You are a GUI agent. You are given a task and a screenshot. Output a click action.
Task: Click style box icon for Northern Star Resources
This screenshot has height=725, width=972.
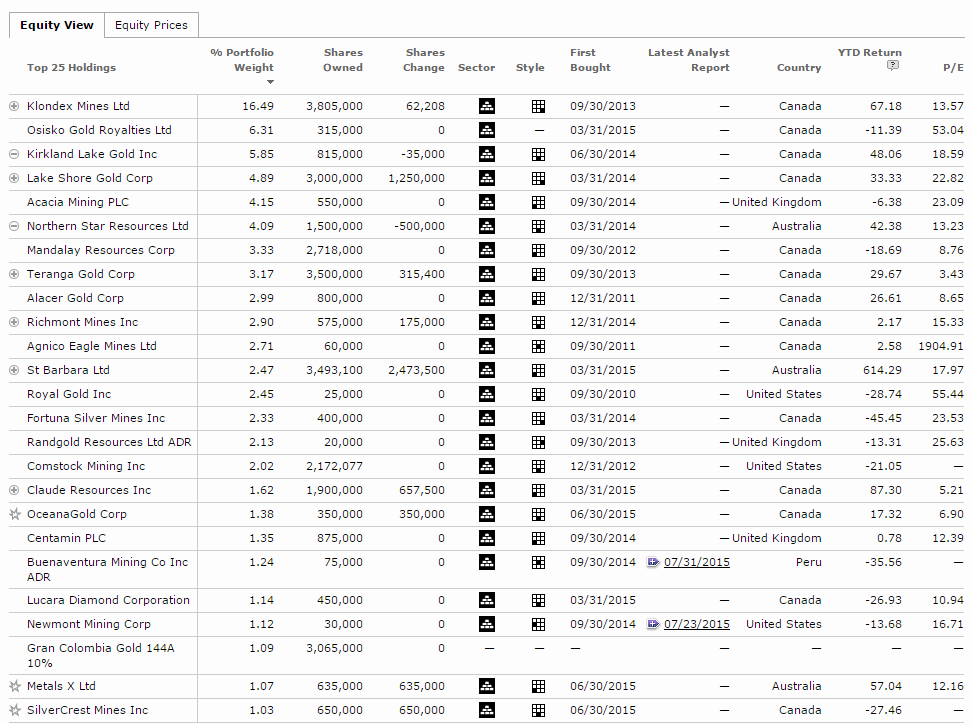pyautogui.click(x=539, y=227)
